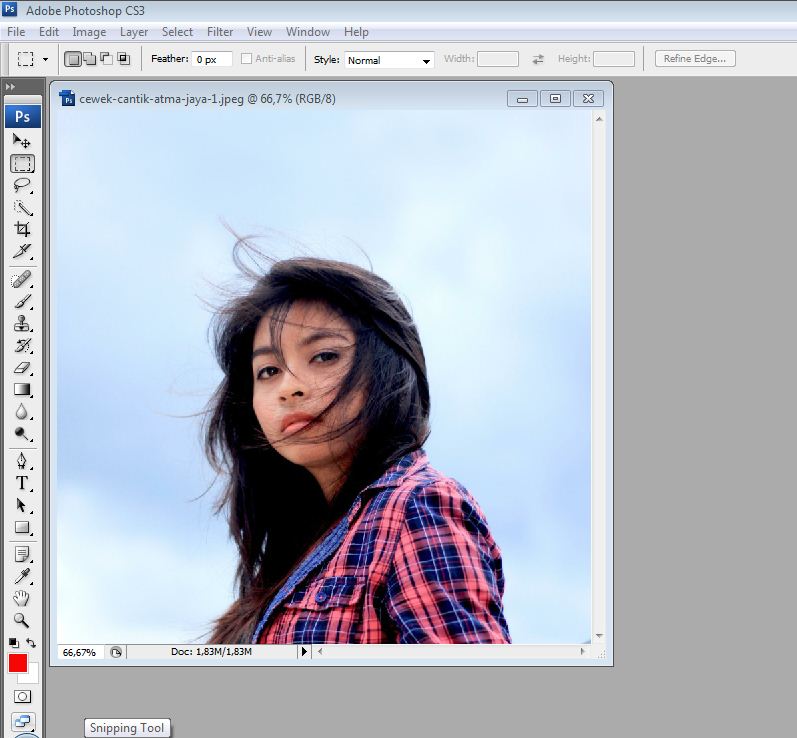Select the Hand tool
Screen dimensions: 797x738
tap(22, 598)
